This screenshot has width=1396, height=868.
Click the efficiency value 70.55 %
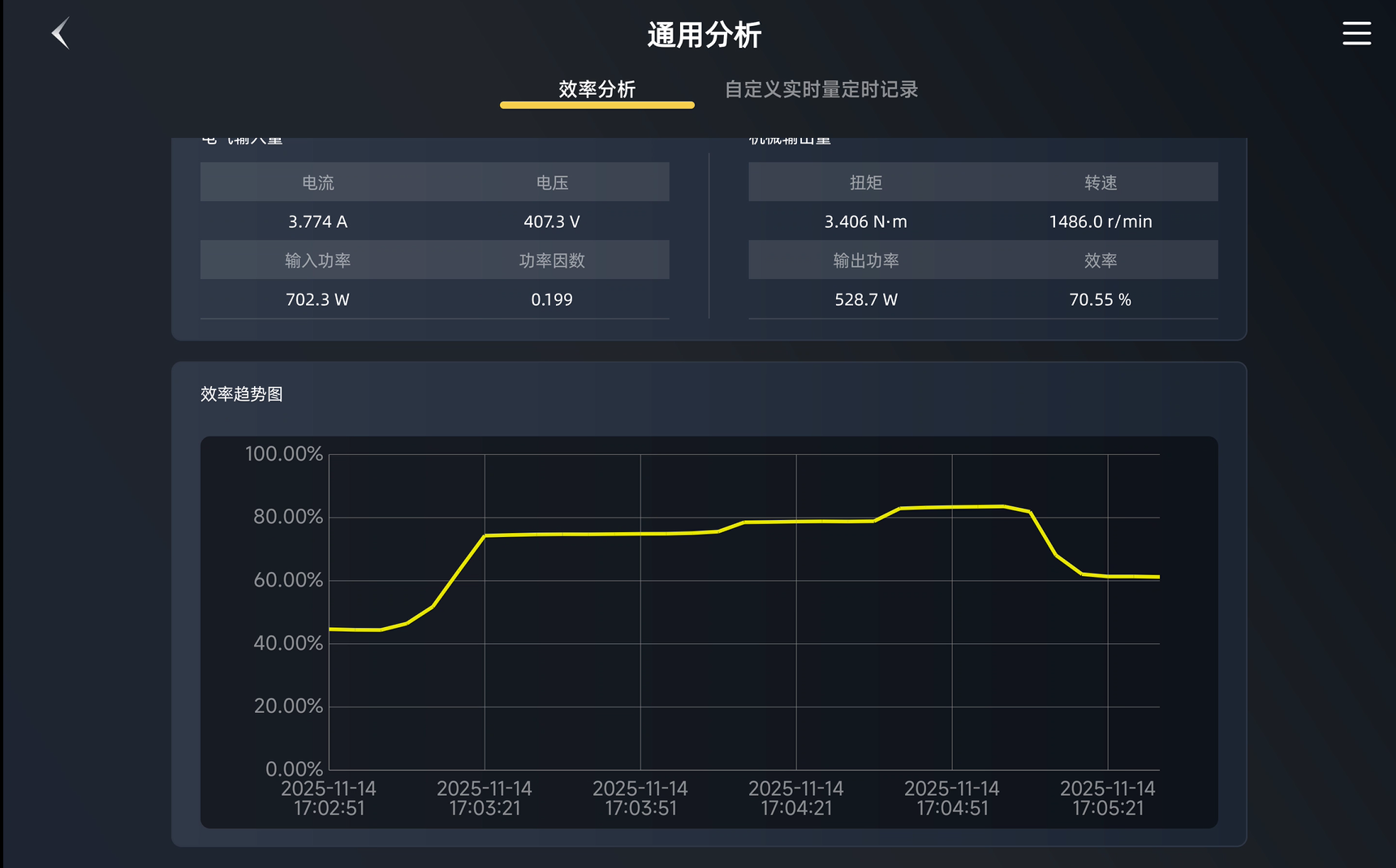coord(1101,299)
